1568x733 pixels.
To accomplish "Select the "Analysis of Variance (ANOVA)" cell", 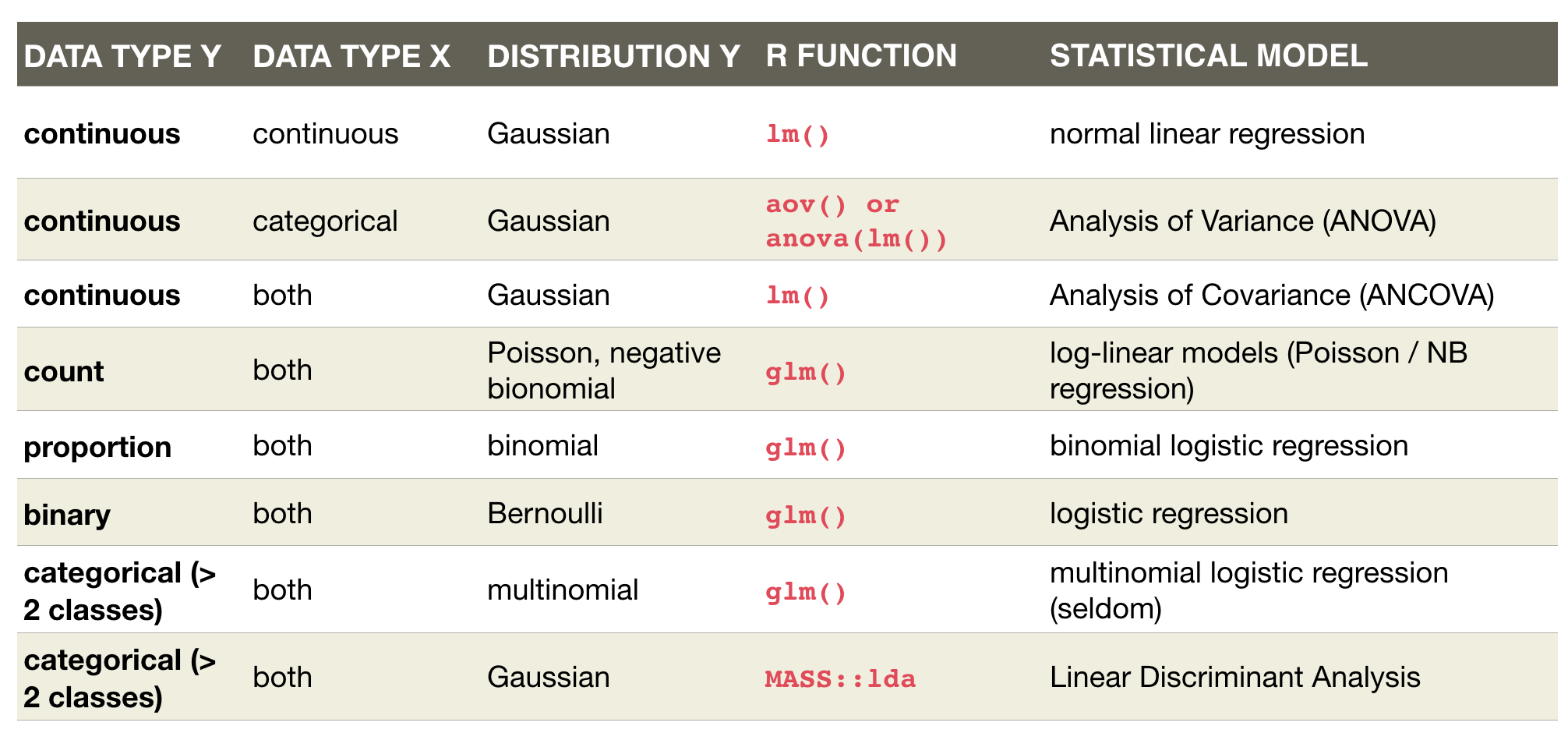I will click(x=1242, y=221).
